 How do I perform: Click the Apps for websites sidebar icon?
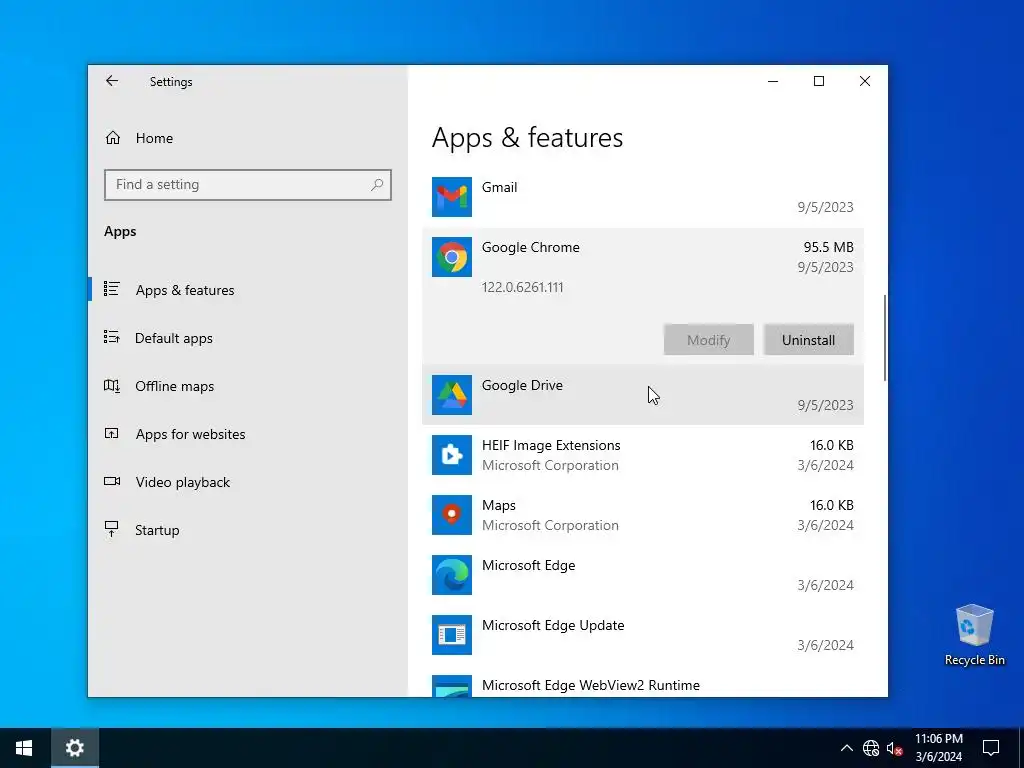click(112, 434)
